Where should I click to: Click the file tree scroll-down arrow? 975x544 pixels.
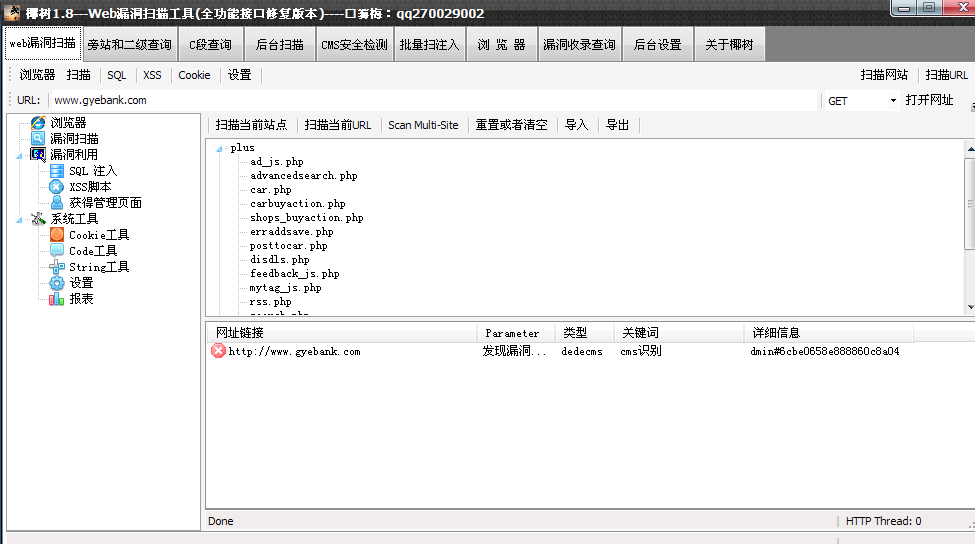(x=970, y=307)
